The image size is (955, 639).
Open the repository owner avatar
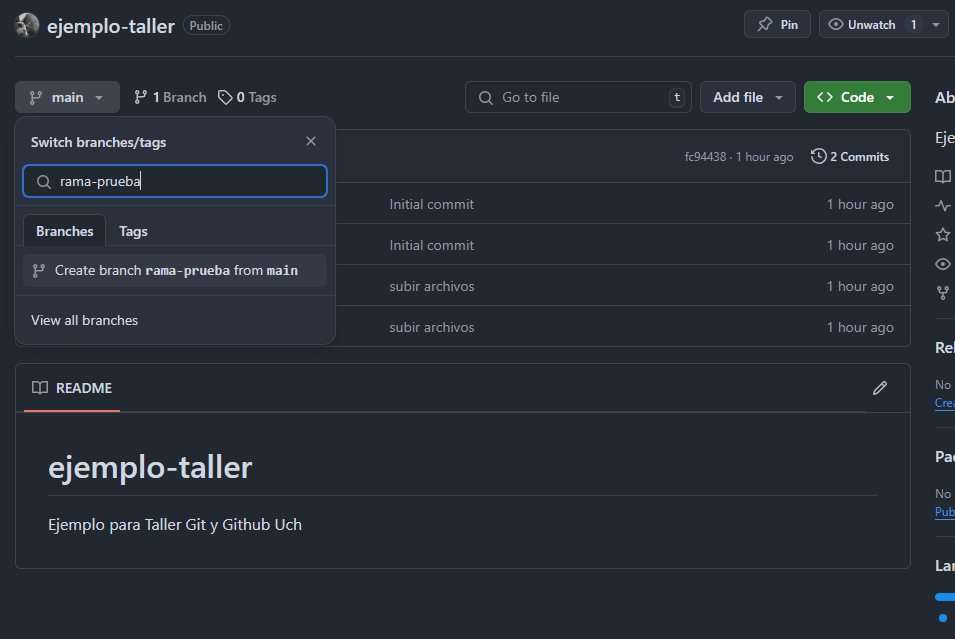27,26
